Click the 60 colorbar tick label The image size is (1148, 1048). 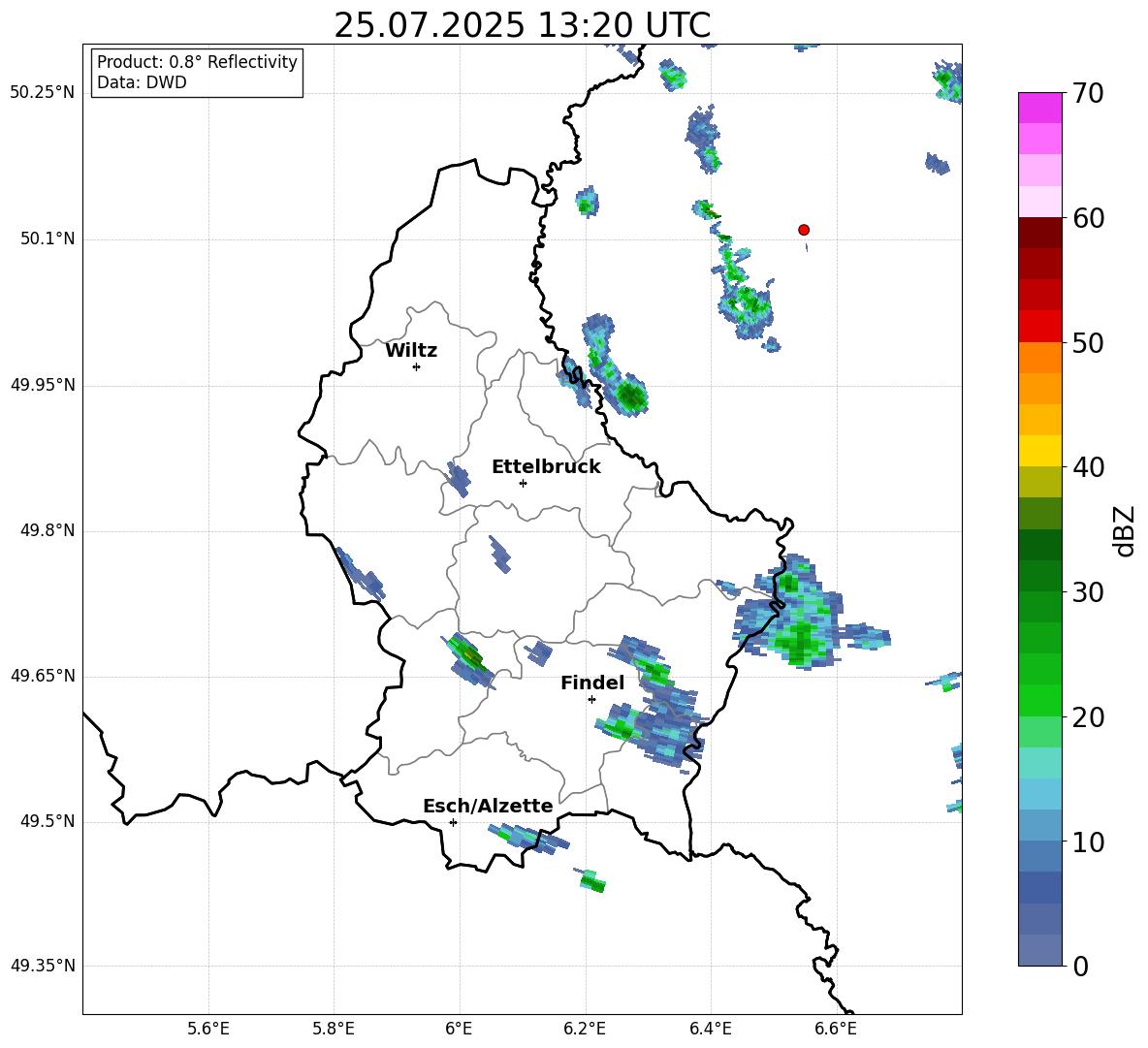1088,218
